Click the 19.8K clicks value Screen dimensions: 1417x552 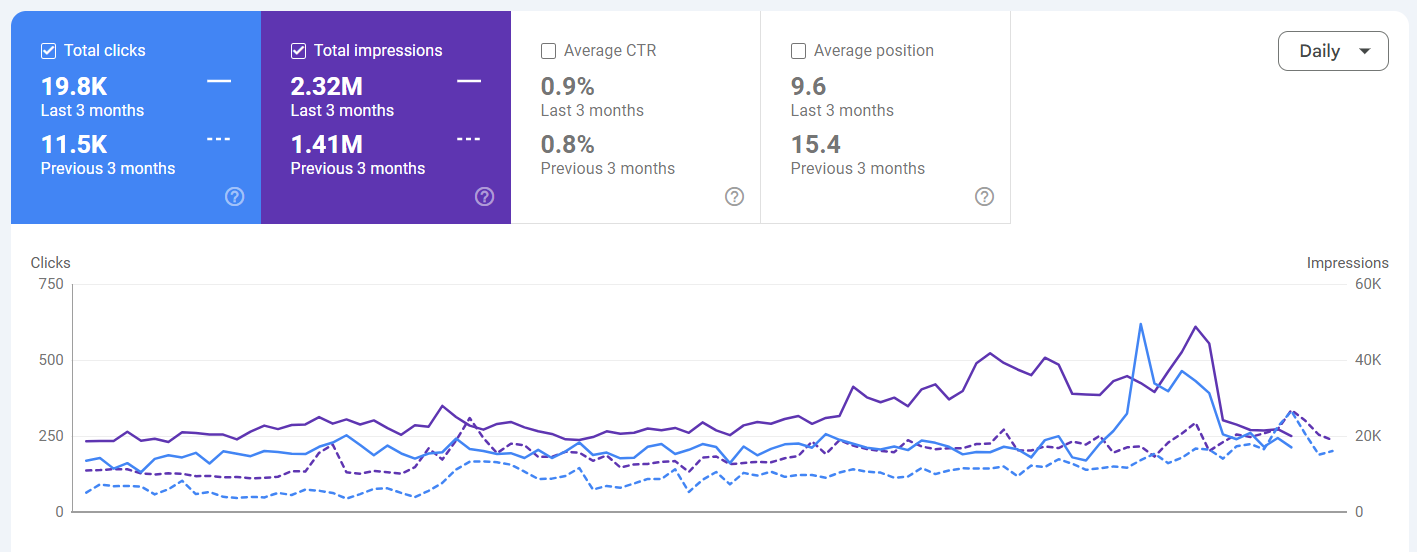[74, 86]
